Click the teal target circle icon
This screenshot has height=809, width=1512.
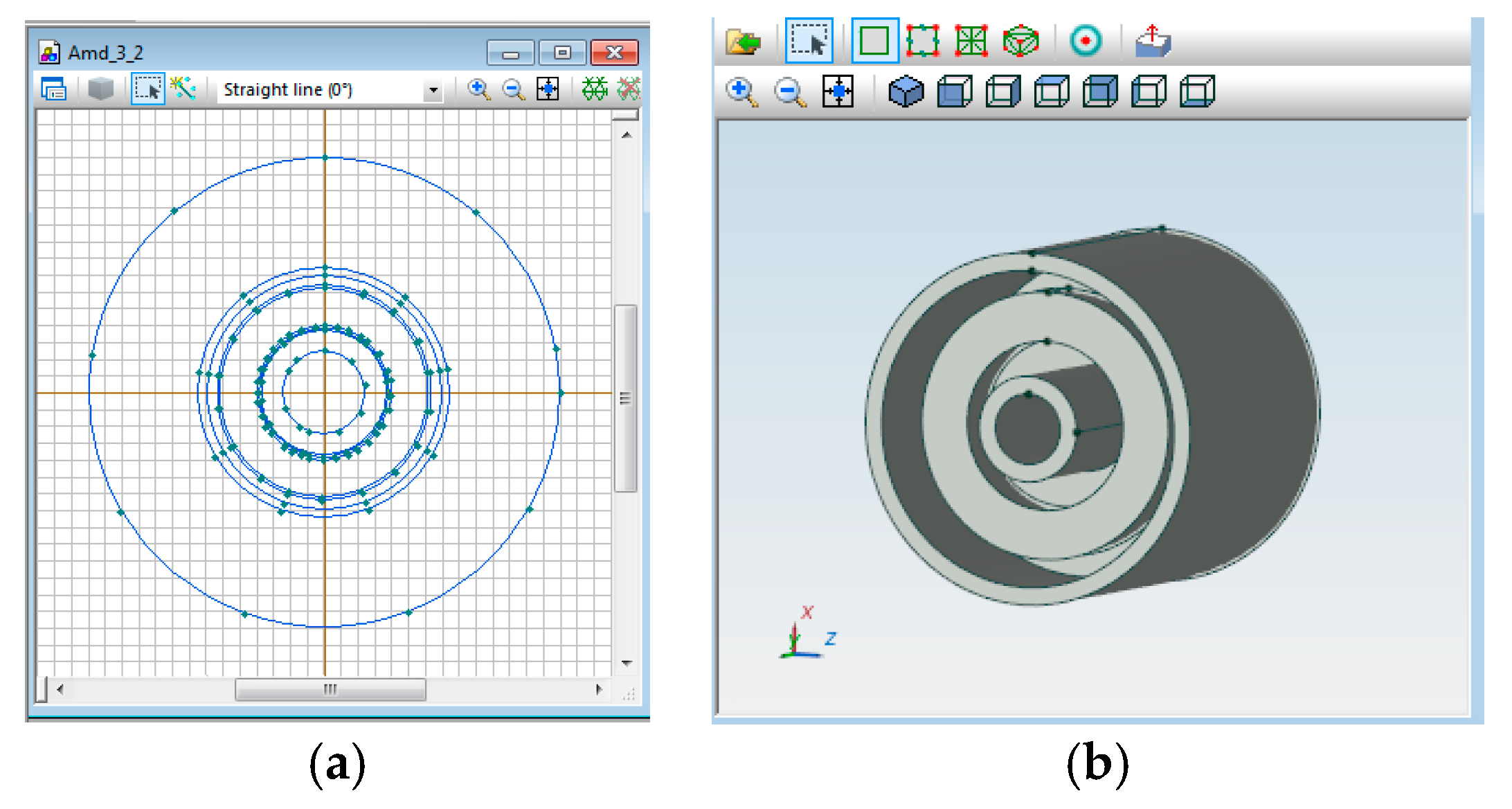click(1085, 41)
